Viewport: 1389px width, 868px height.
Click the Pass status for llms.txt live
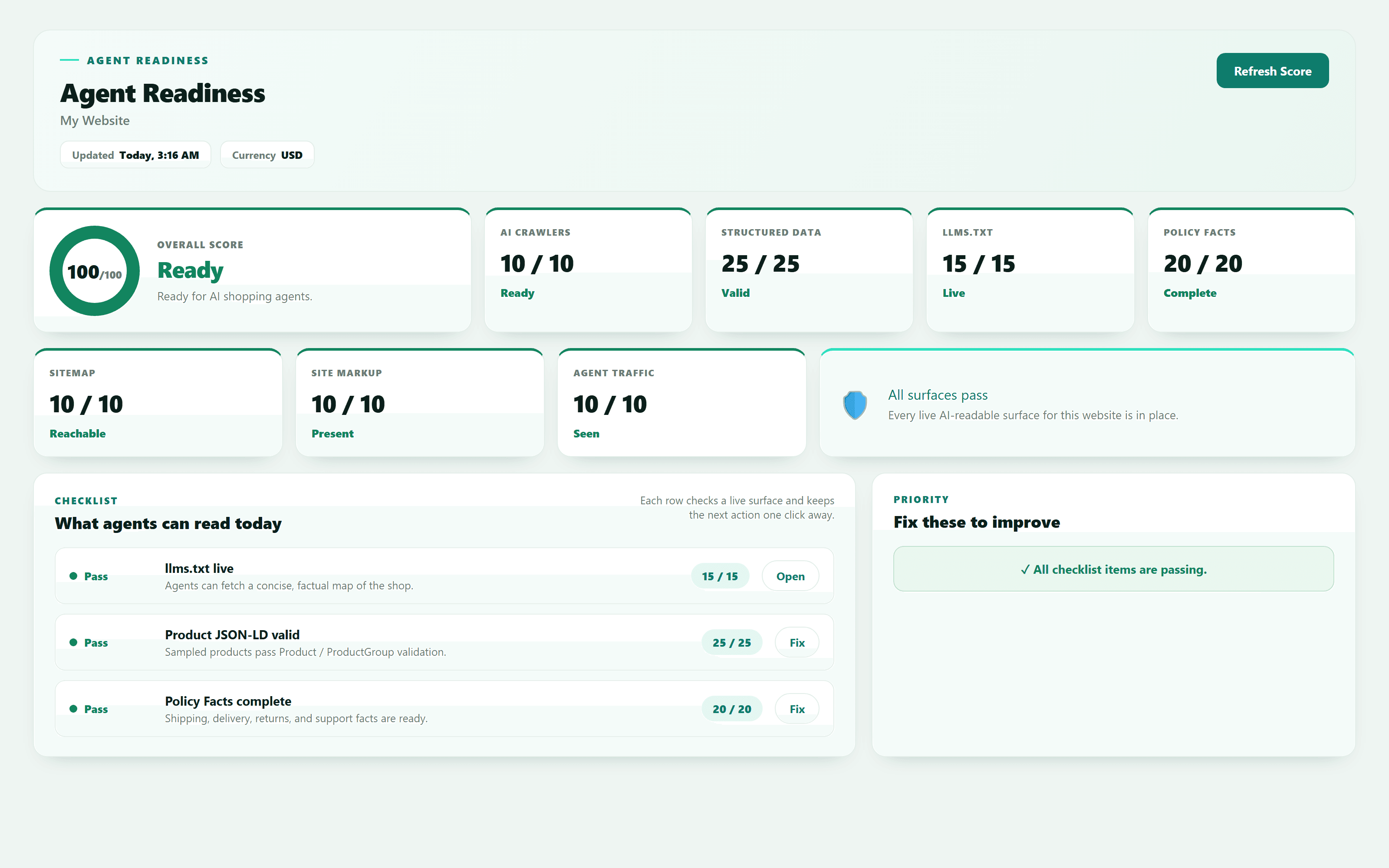coord(89,576)
